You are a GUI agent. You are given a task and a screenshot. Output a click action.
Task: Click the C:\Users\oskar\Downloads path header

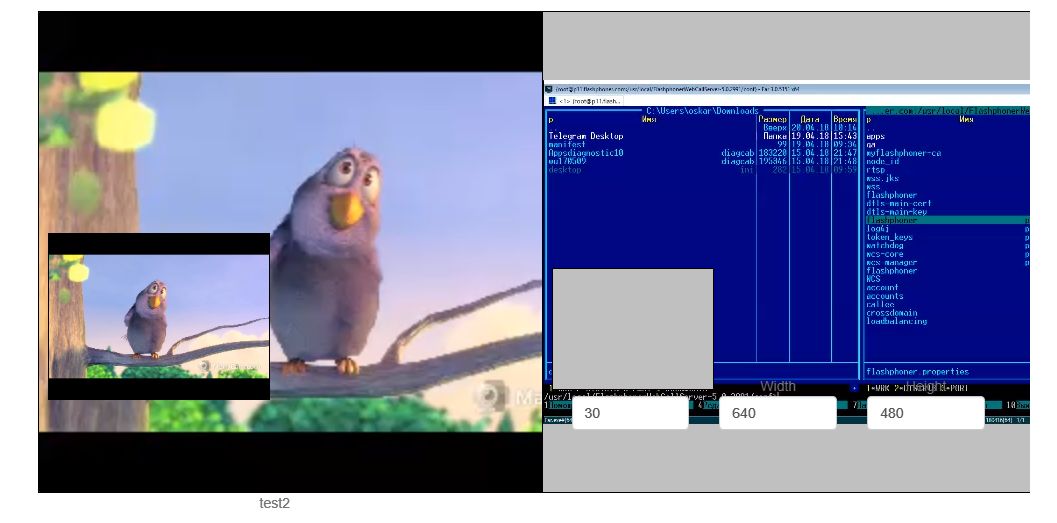click(x=702, y=110)
